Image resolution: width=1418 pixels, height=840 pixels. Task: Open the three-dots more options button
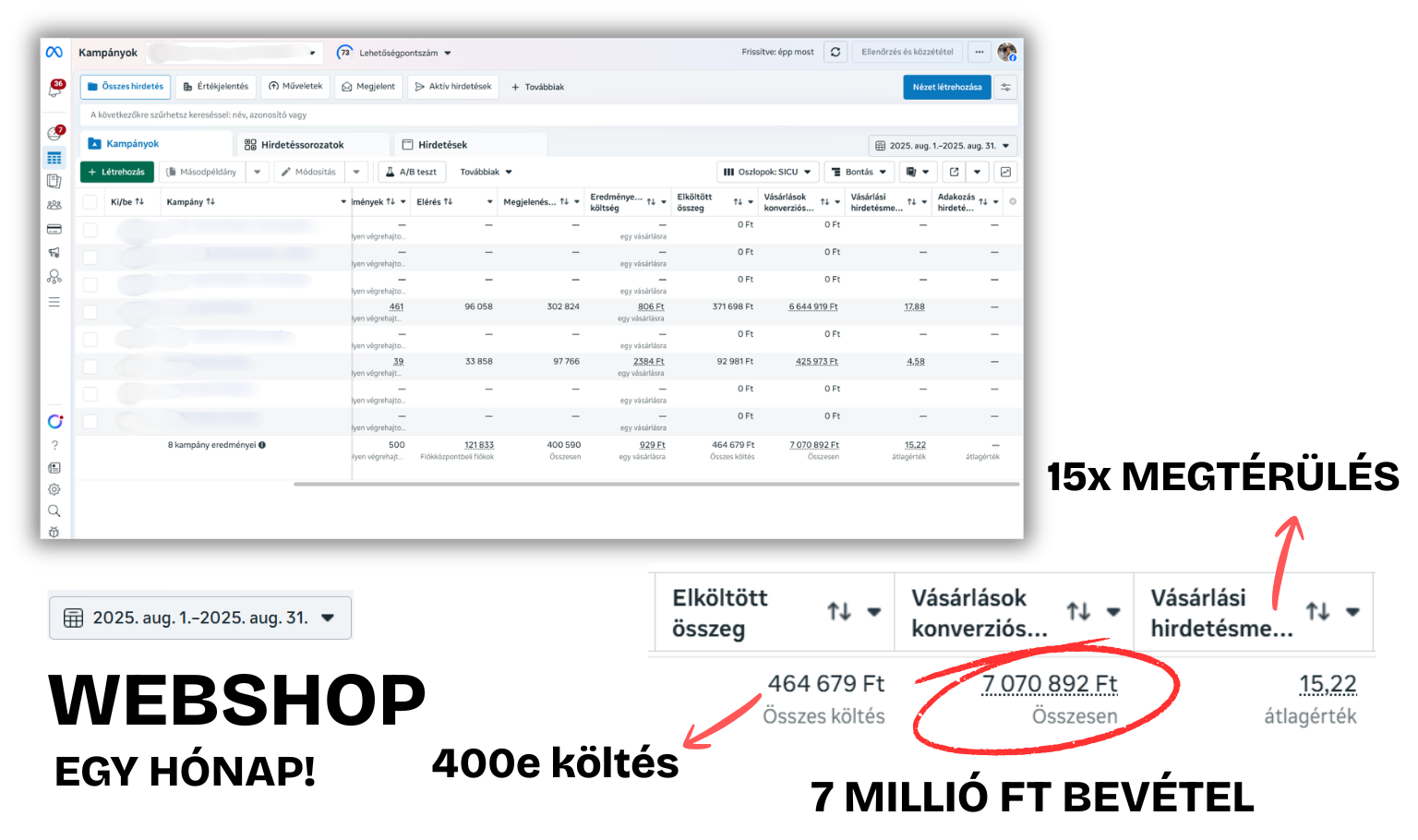[x=979, y=53]
